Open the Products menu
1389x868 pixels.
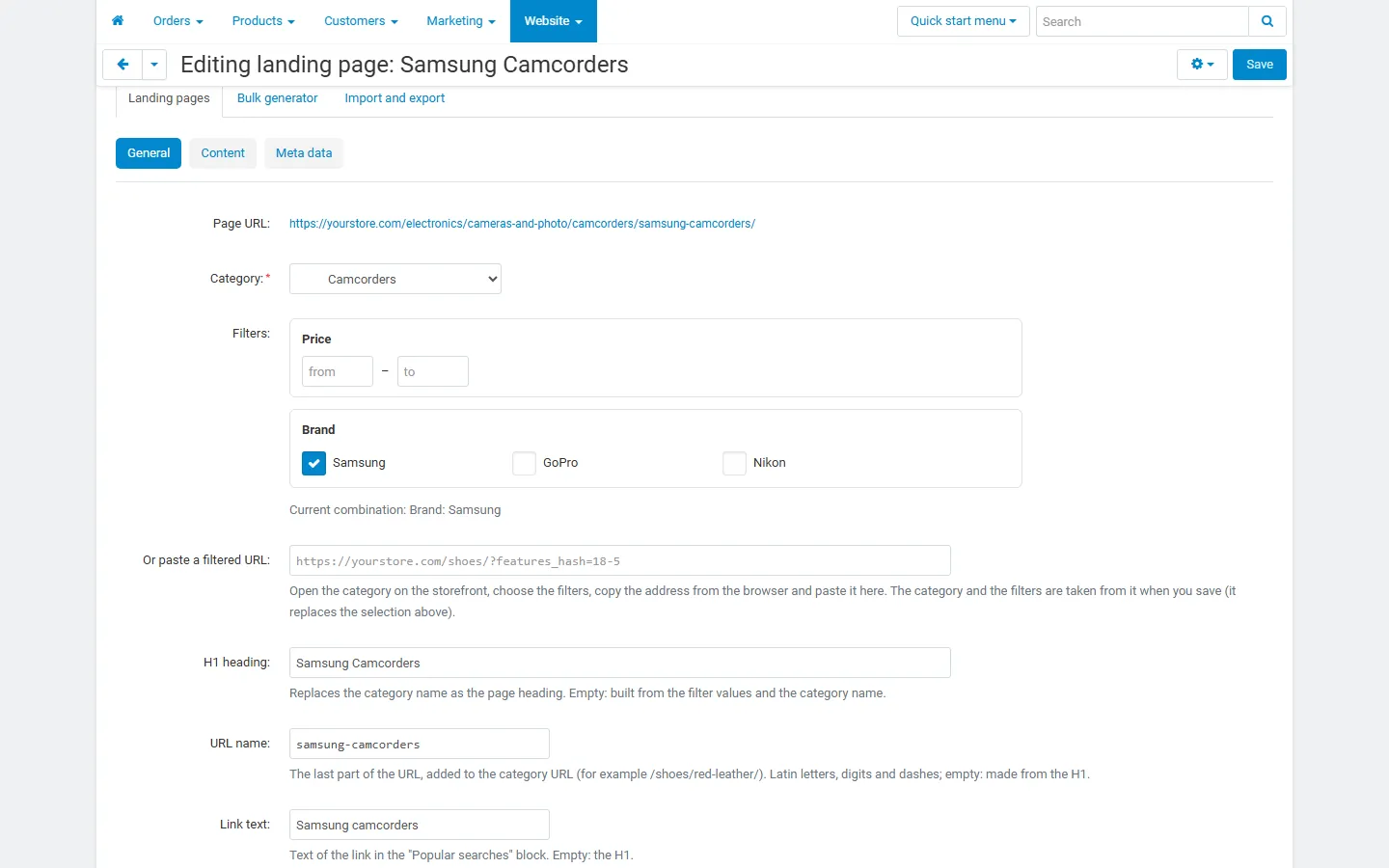click(x=263, y=21)
